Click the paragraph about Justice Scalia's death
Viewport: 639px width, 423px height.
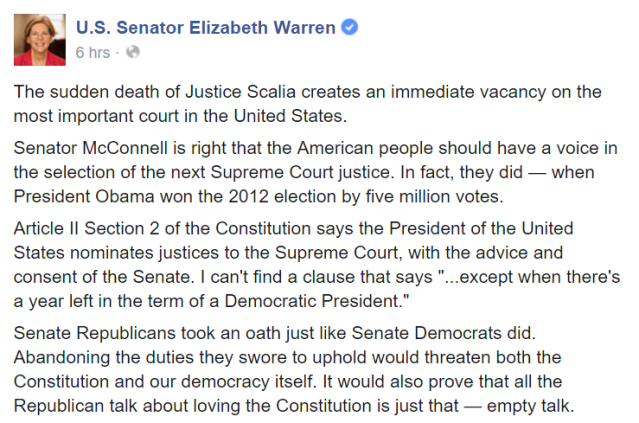pyautogui.click(x=308, y=101)
